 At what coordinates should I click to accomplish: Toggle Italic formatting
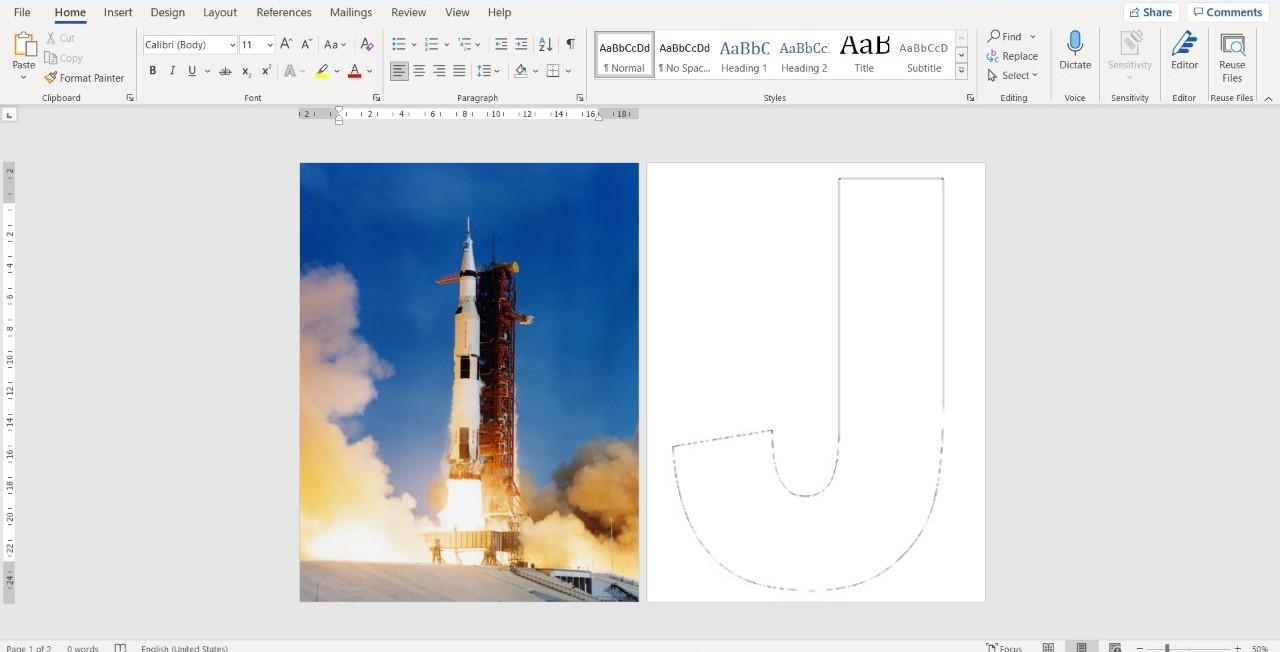(172, 71)
